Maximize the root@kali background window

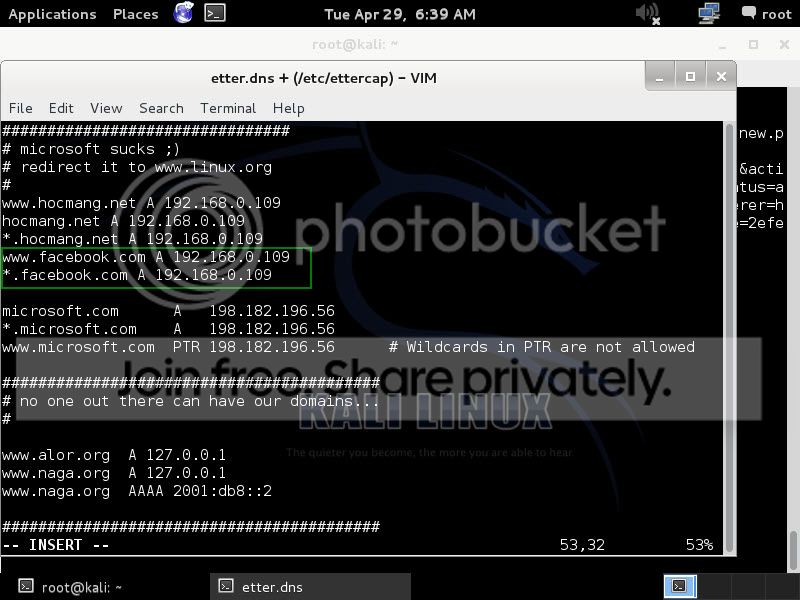(754, 45)
